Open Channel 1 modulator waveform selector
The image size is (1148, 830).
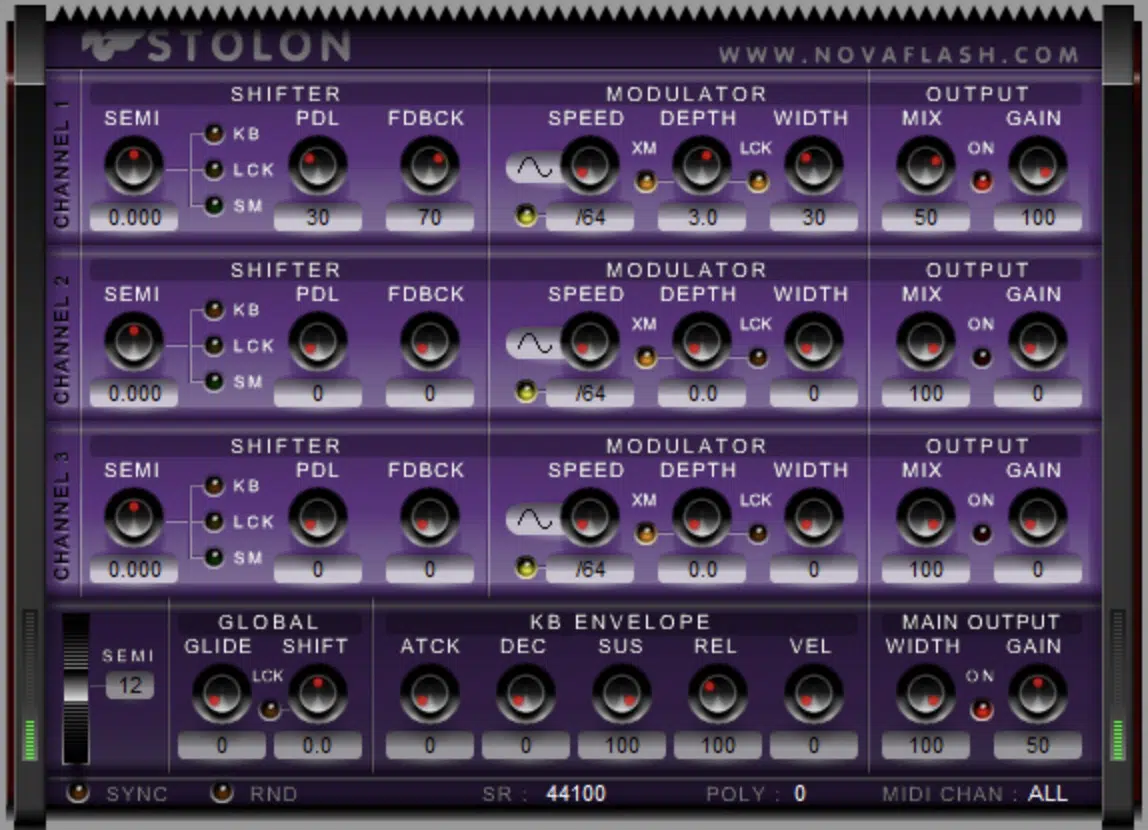[534, 168]
